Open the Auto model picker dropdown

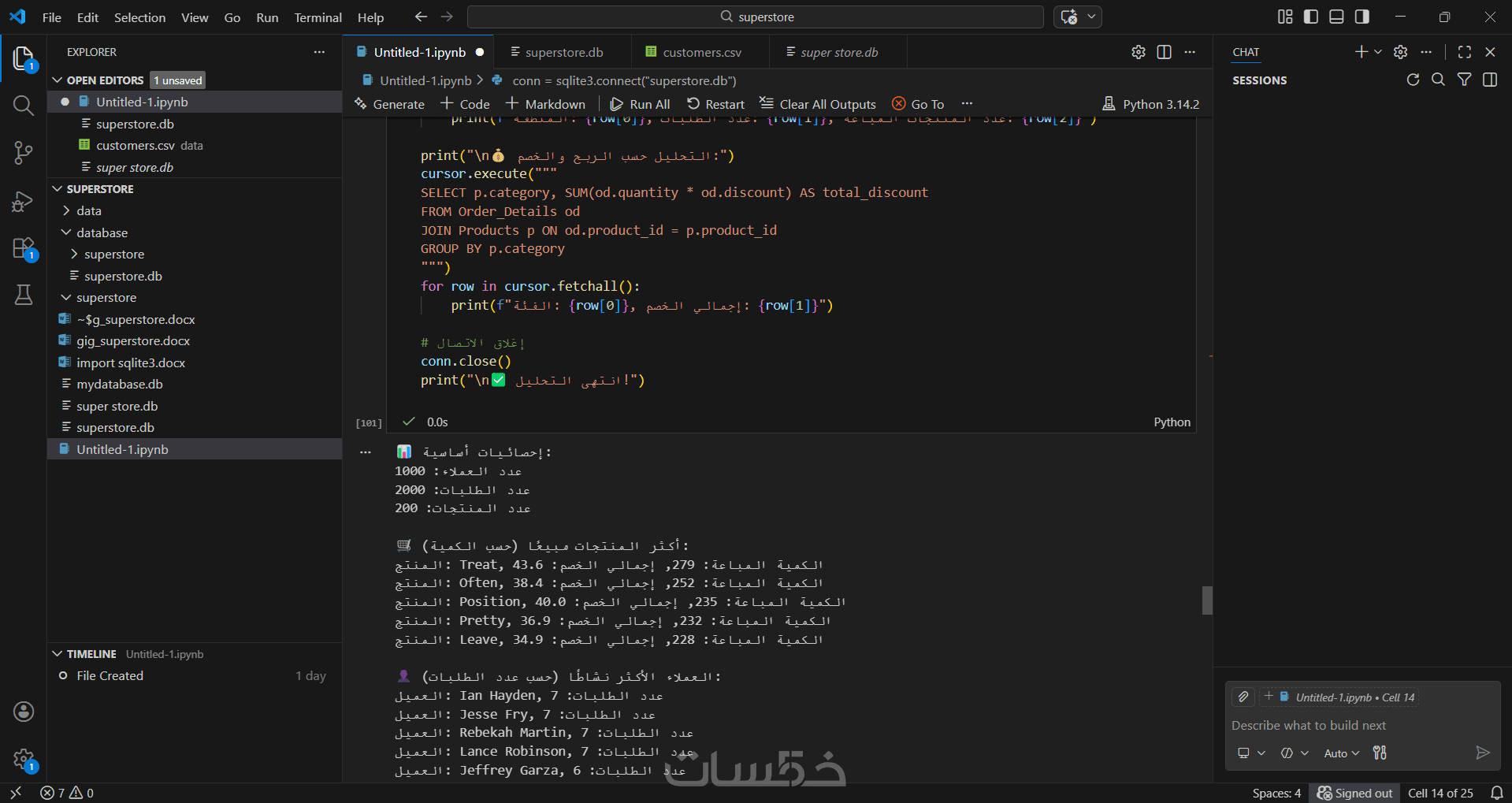tap(1341, 753)
